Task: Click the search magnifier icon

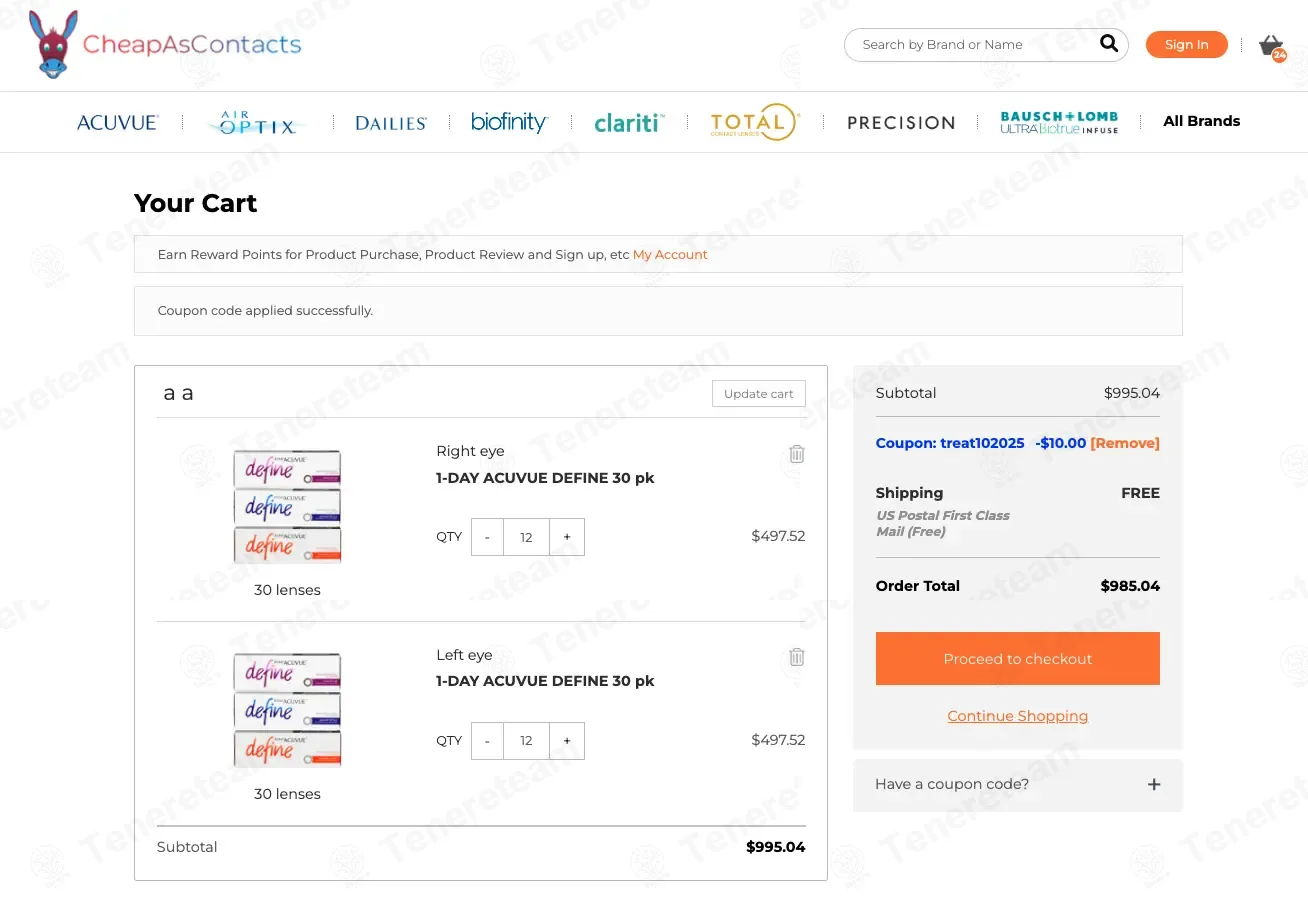Action: (1108, 44)
